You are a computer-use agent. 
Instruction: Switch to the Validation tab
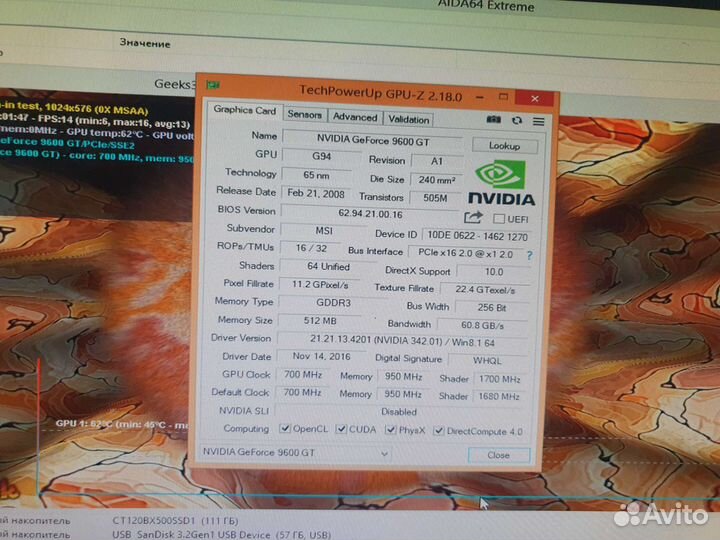coord(408,119)
